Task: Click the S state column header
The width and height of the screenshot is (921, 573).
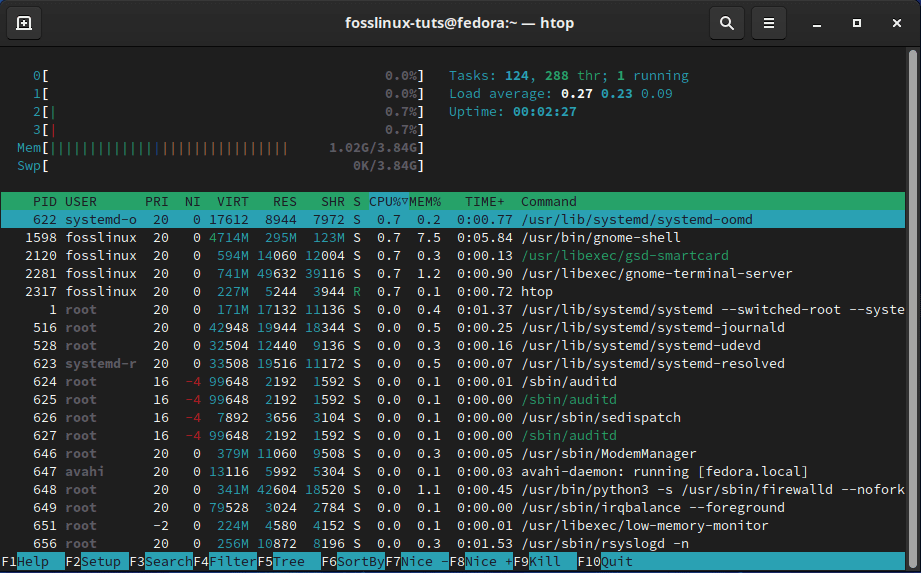Action: pos(357,202)
